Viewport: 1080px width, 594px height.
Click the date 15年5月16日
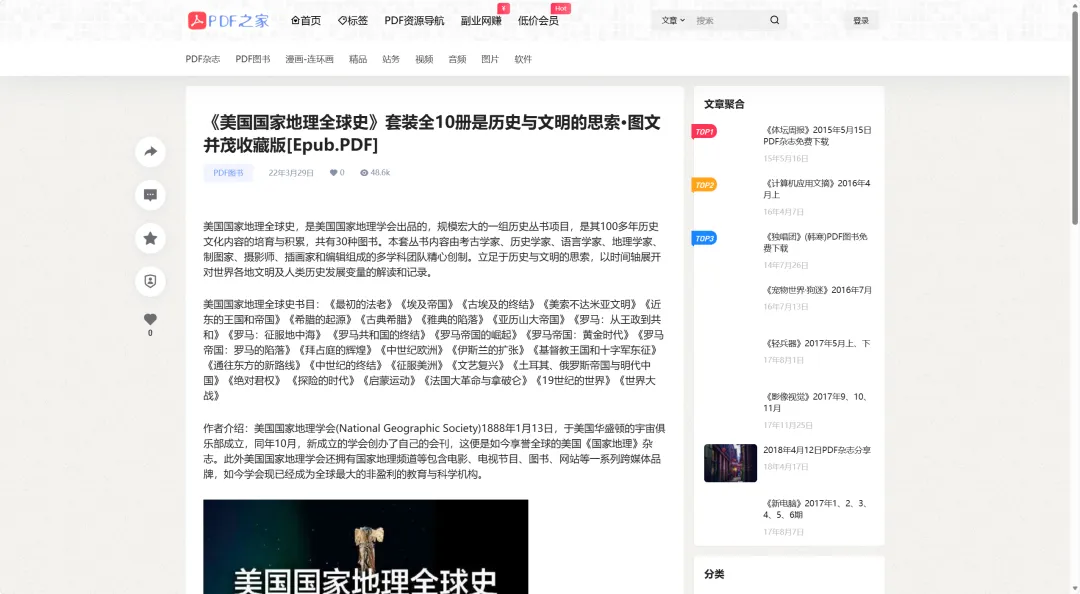(785, 158)
